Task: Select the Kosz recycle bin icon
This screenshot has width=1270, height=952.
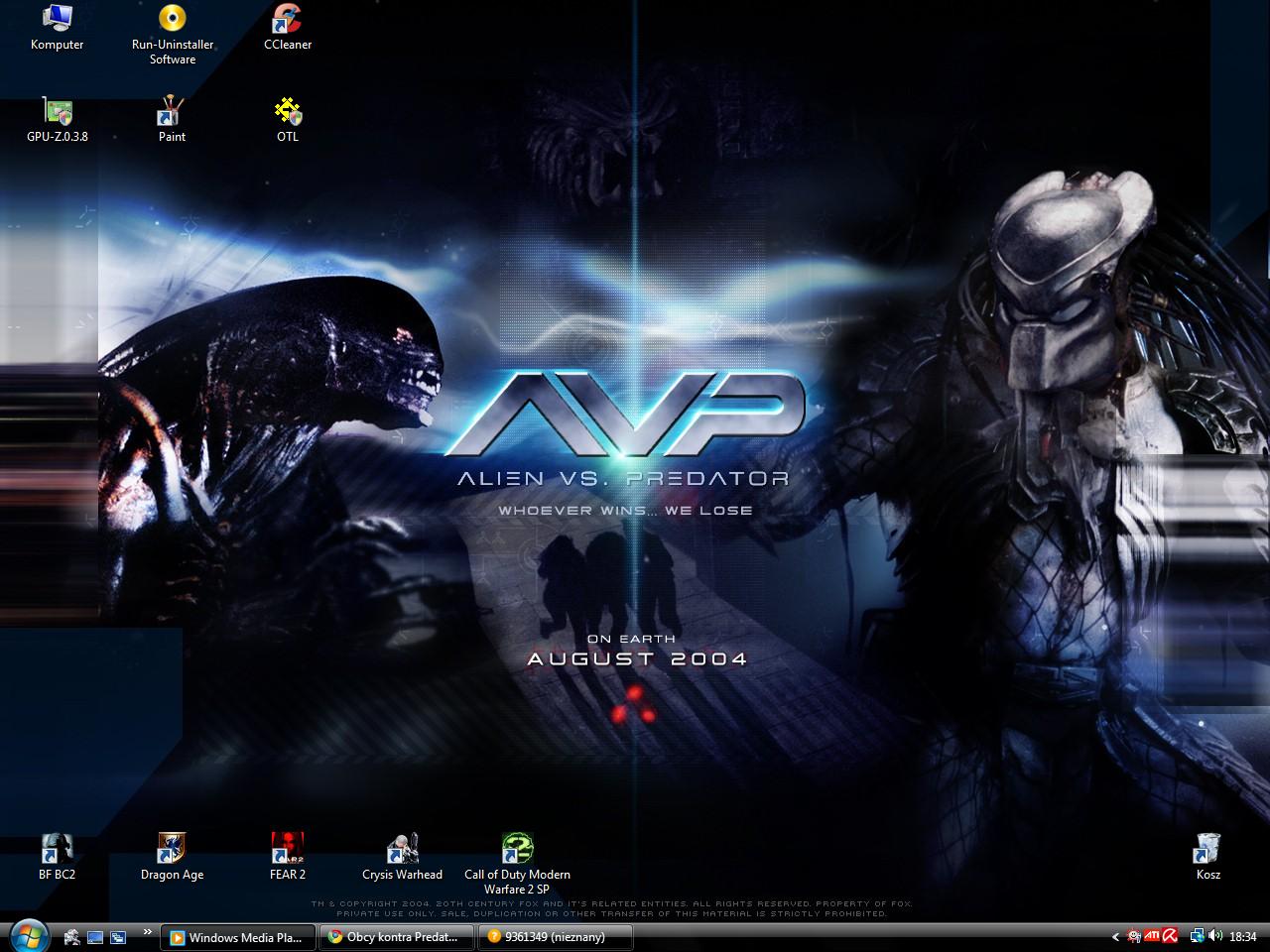Action: point(1207,857)
